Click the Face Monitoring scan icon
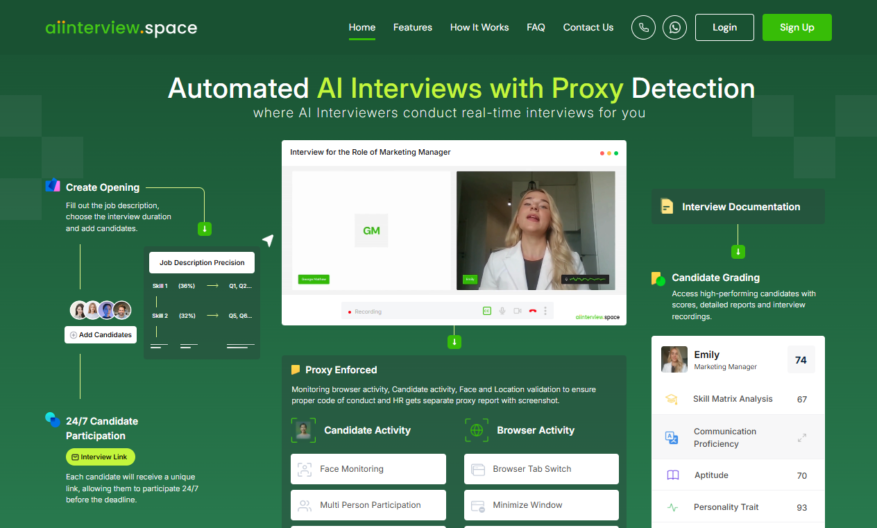This screenshot has height=528, width=877. (304, 469)
